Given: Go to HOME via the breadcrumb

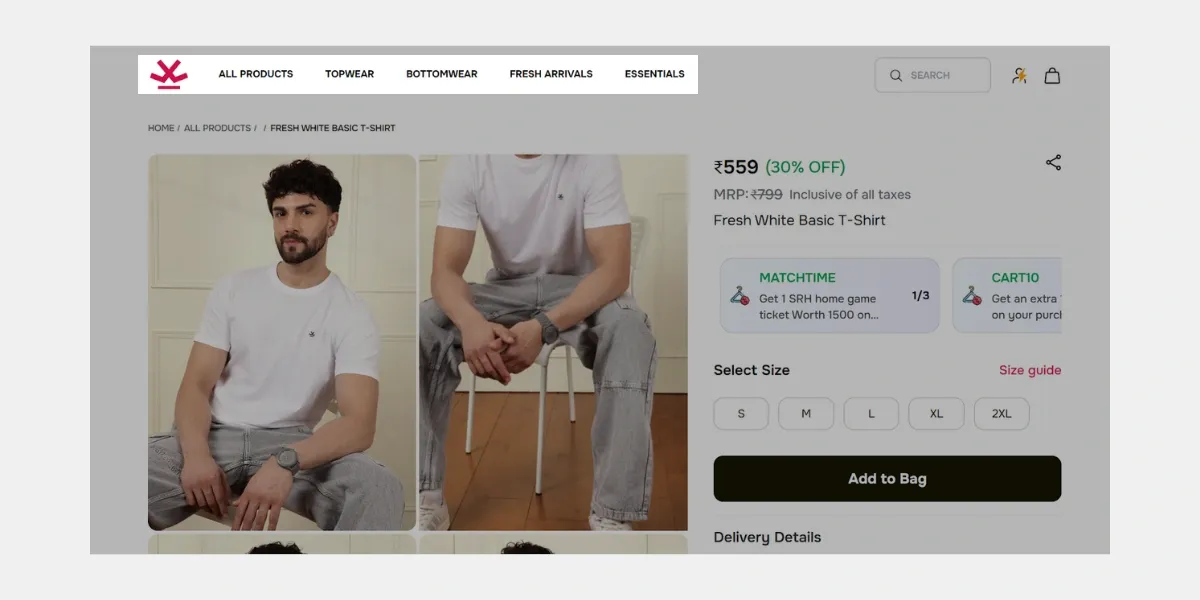Looking at the screenshot, I should 161,127.
